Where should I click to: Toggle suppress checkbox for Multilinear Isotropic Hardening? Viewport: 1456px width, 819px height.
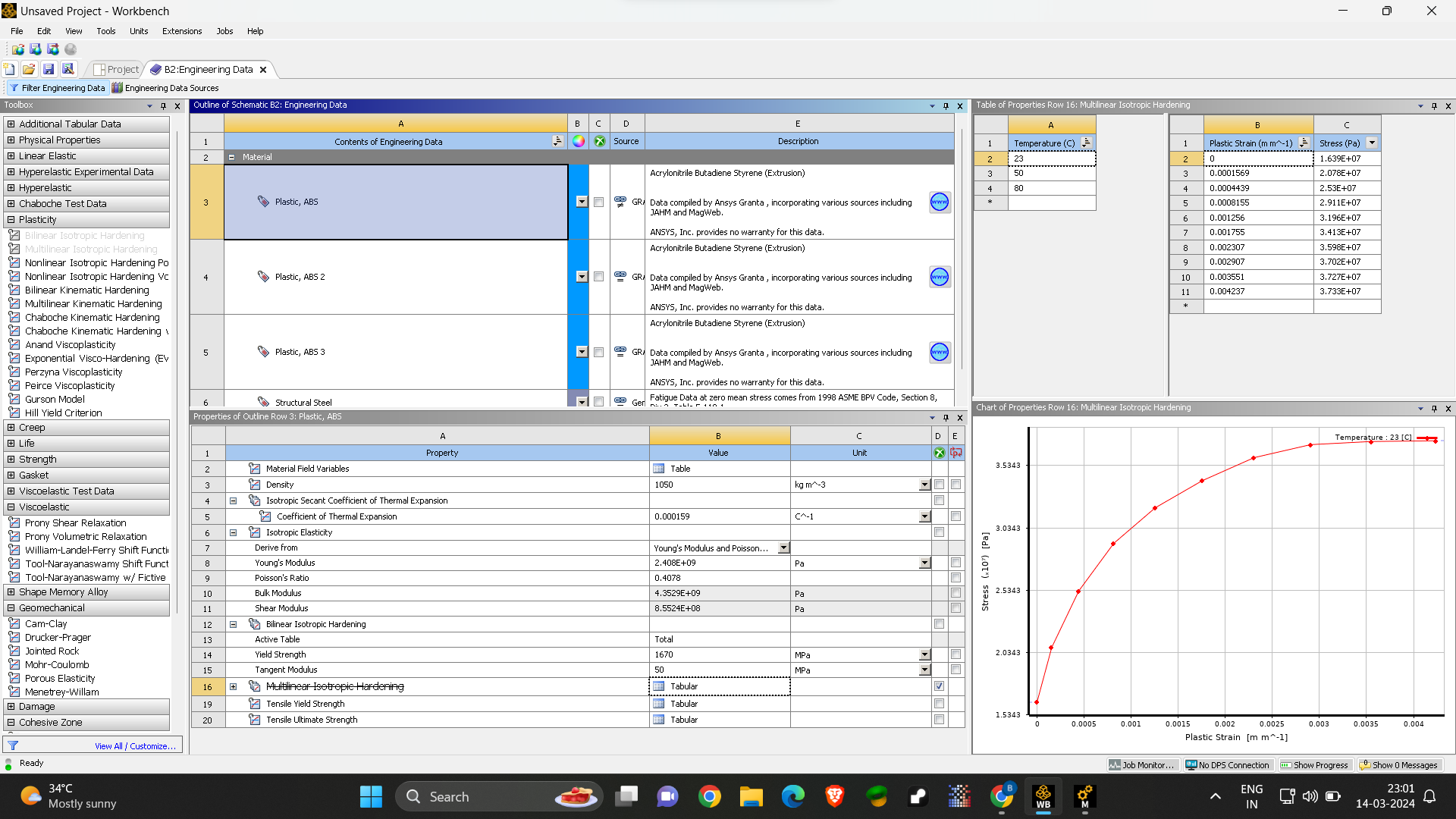click(x=939, y=686)
